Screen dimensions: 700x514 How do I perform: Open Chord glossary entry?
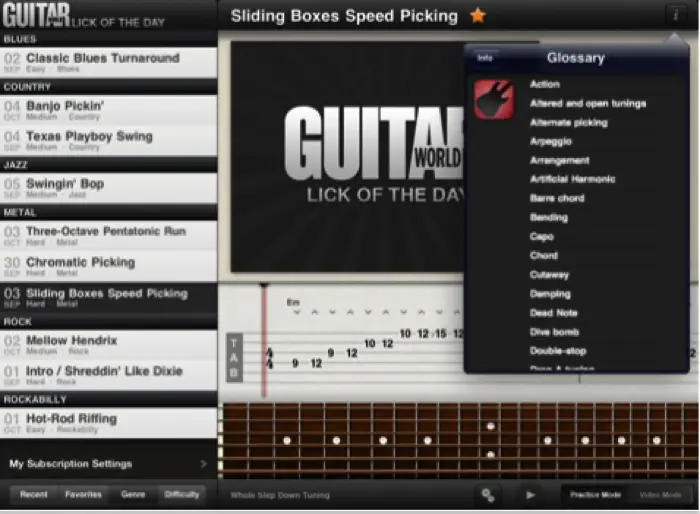[x=544, y=255]
